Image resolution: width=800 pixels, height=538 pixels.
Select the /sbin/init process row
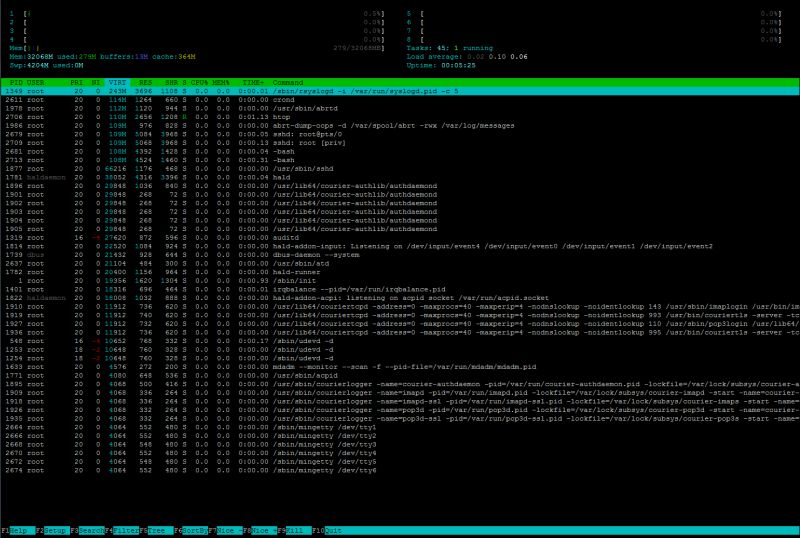click(400, 281)
